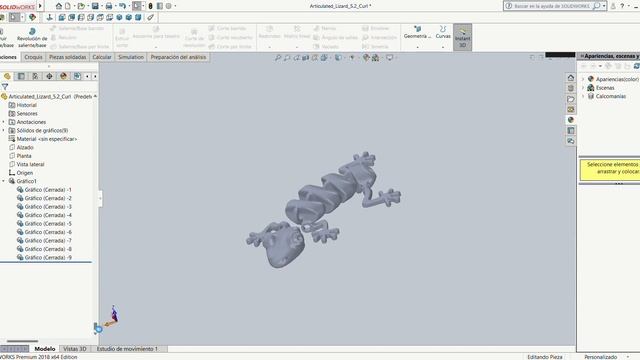The image size is (640, 360).
Task: Select the Sensores tree item
Action: (27, 113)
